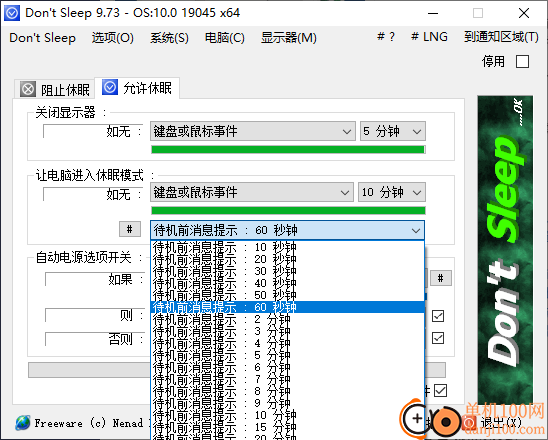
Task: Click the 关闭显示器 green progress bar
Action: (x=288, y=150)
